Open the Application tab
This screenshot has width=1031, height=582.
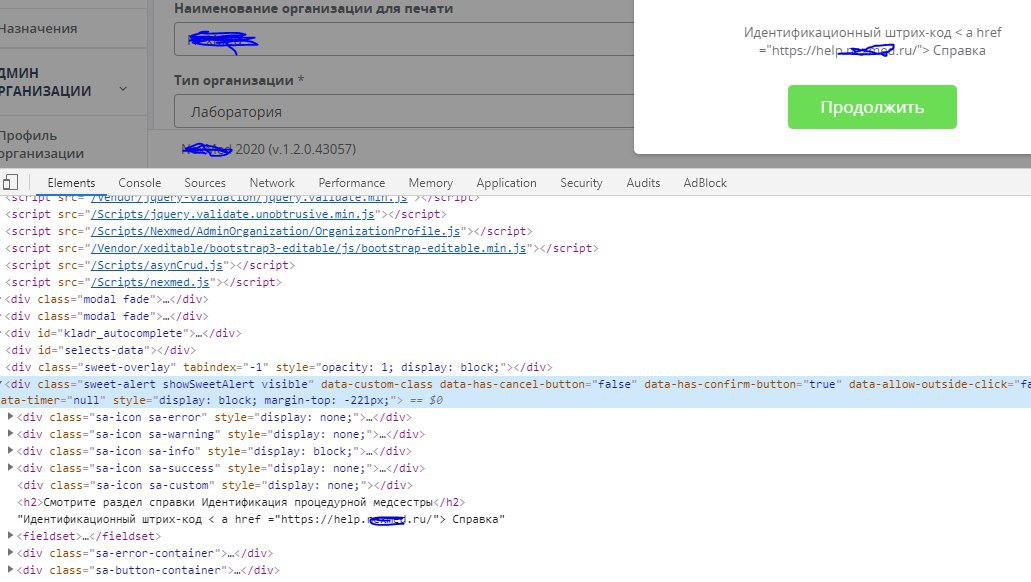click(506, 183)
